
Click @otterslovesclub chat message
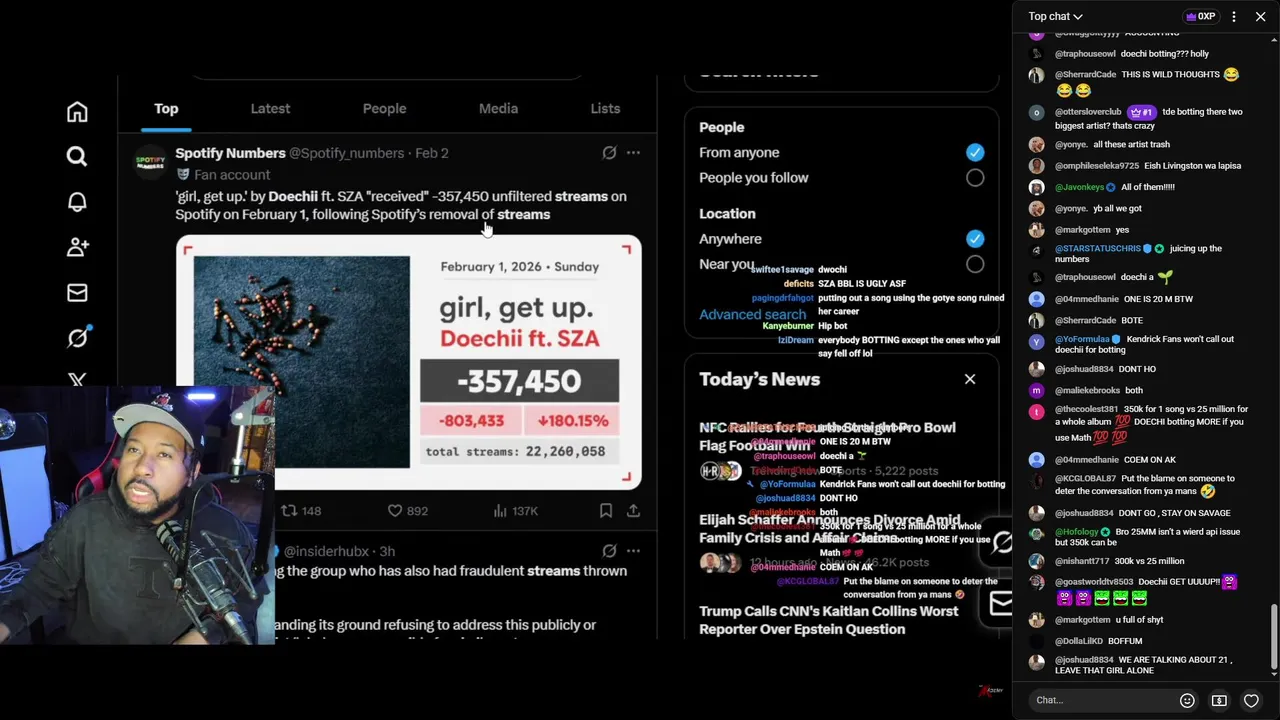pos(1135,118)
